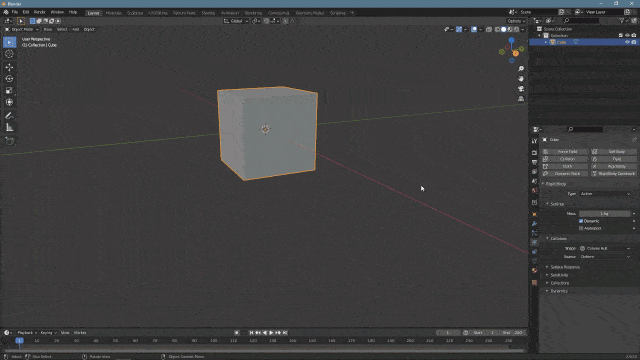Screen dimensions: 640x360
Task: Open the Render menu
Action: (40, 12)
